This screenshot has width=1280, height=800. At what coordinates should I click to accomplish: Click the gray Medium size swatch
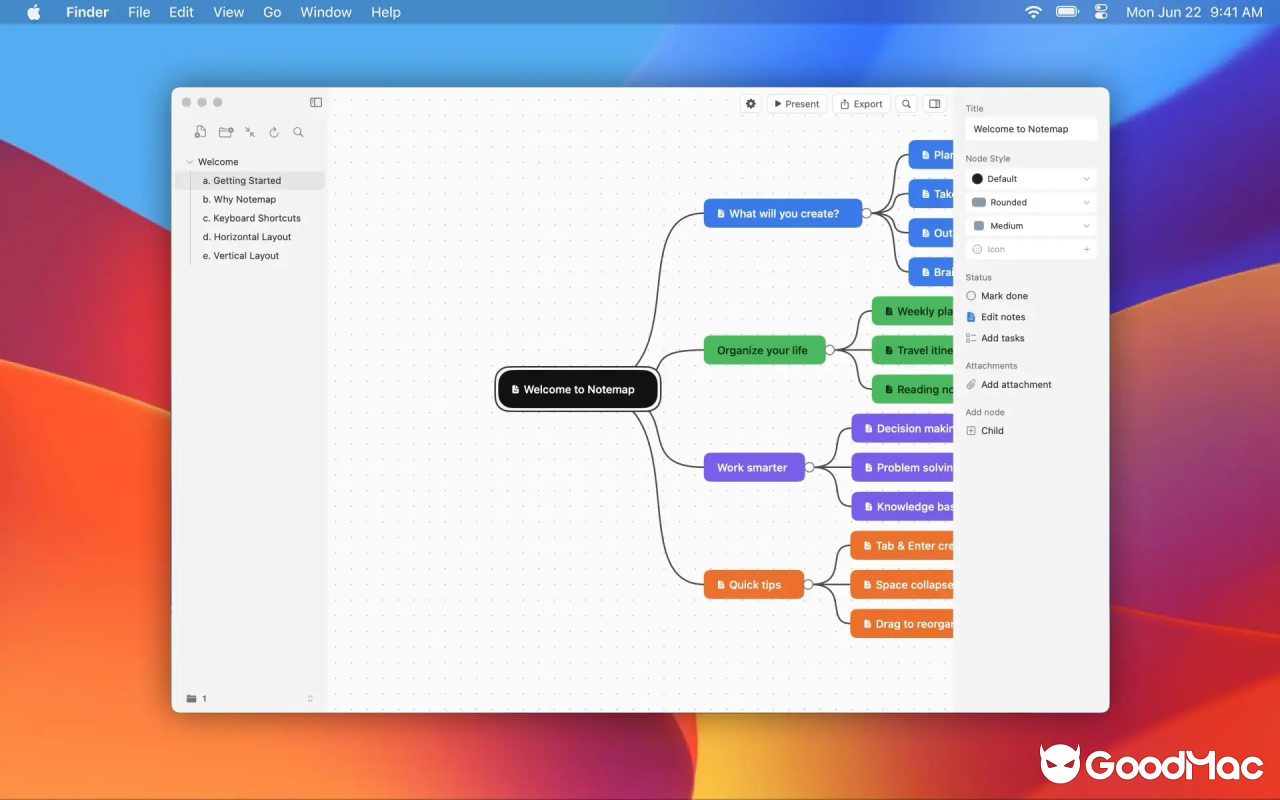[x=979, y=226]
